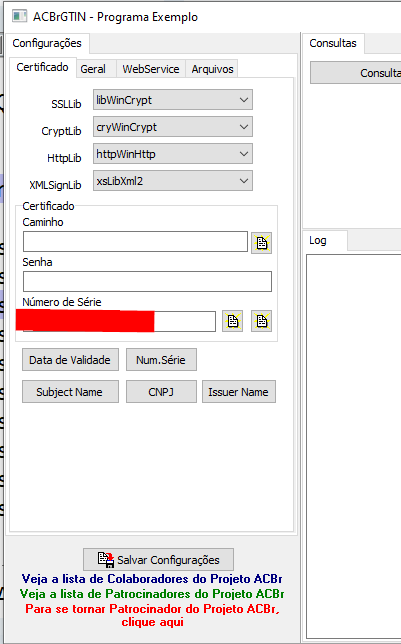
Task: Expand the CryptLib combo box
Action: [x=173, y=127]
